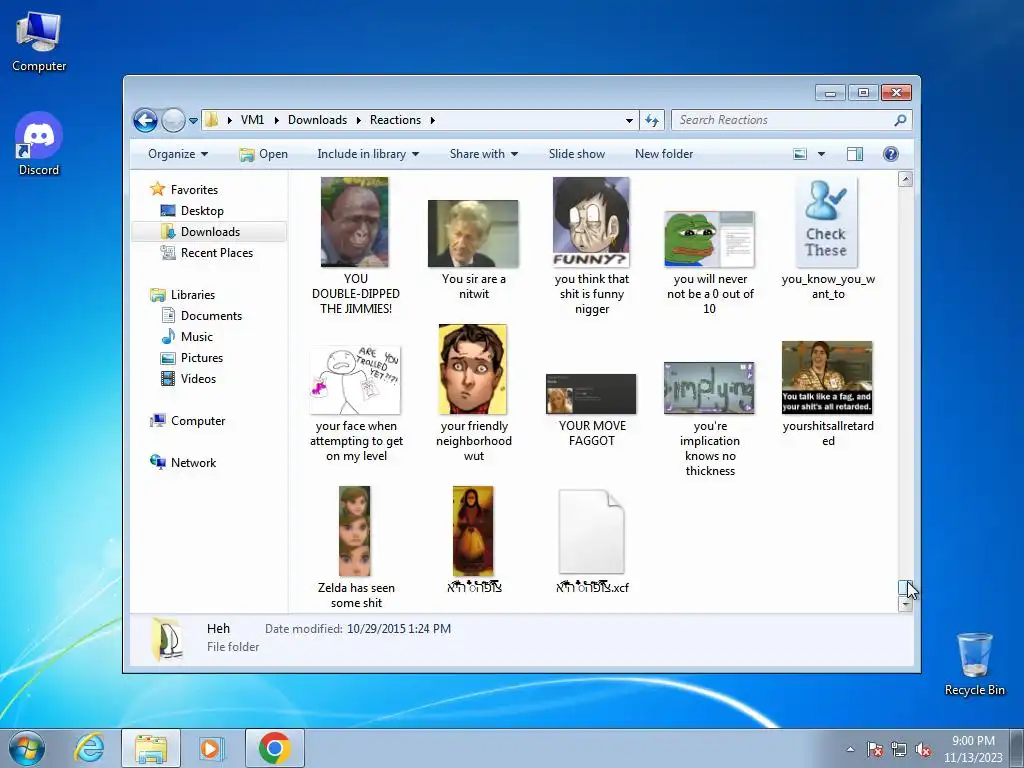Switch to Google Chrome on the taskbar
Screen dimensions: 1024x768
pos(274,748)
